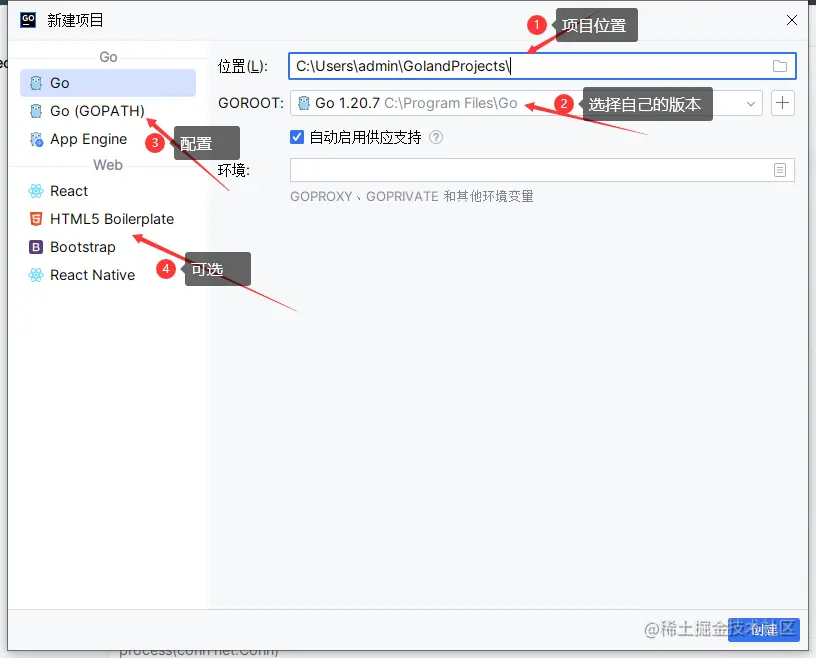Click the help question mark icon
This screenshot has height=658, width=816.
(436, 137)
